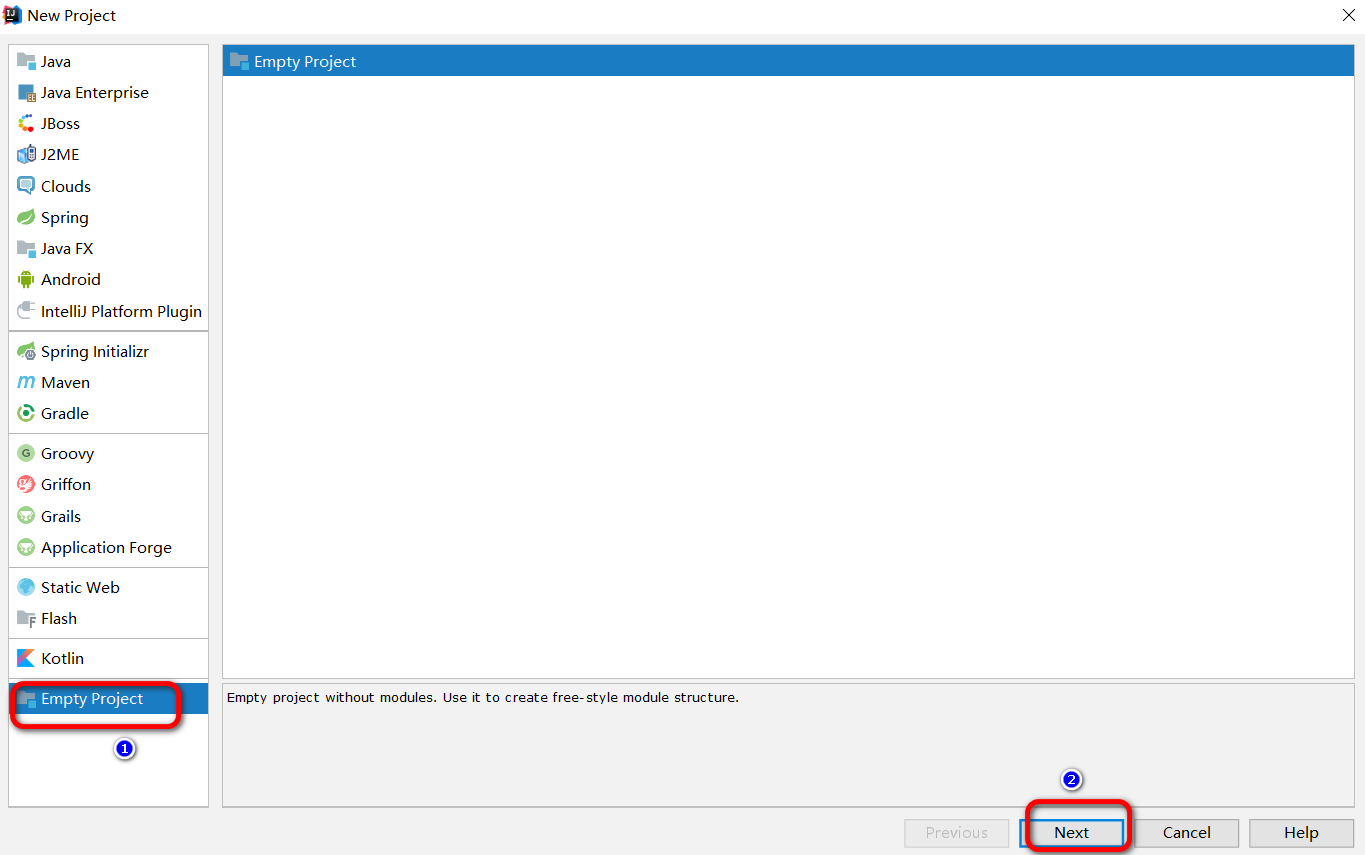The image size is (1365, 855).
Task: Select the Griffon icon
Action: pyautogui.click(x=26, y=484)
